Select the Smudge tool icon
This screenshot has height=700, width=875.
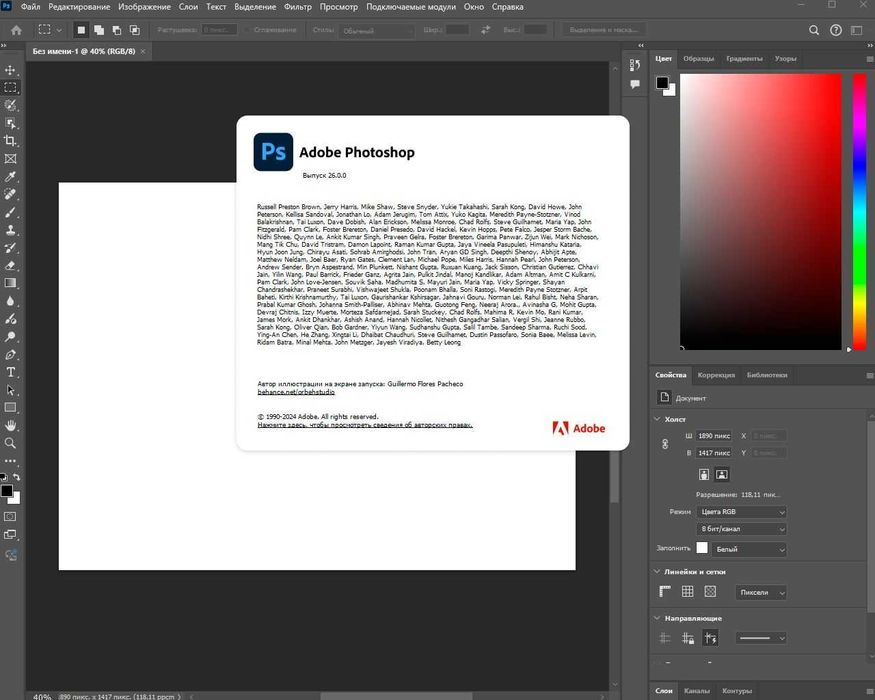[x=10, y=319]
